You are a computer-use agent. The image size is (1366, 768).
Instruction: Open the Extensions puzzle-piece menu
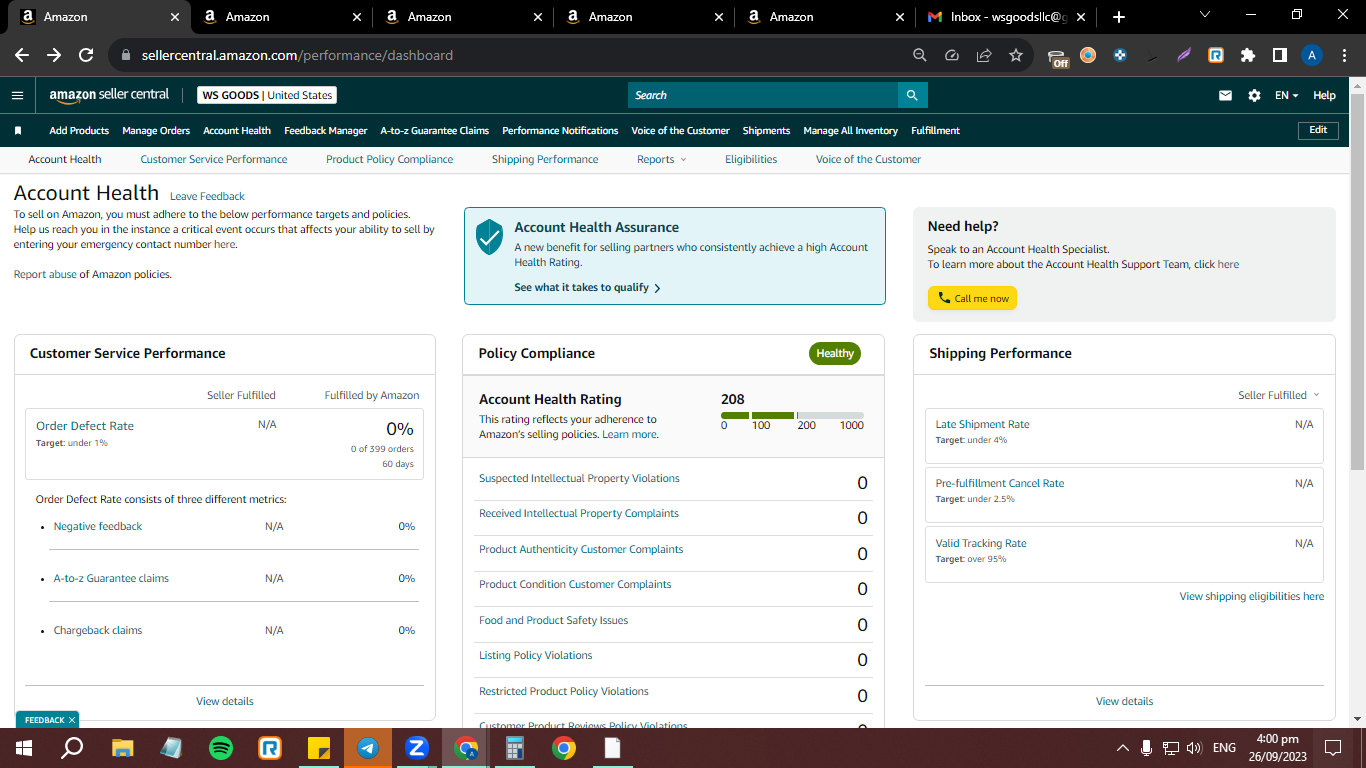(x=1248, y=55)
